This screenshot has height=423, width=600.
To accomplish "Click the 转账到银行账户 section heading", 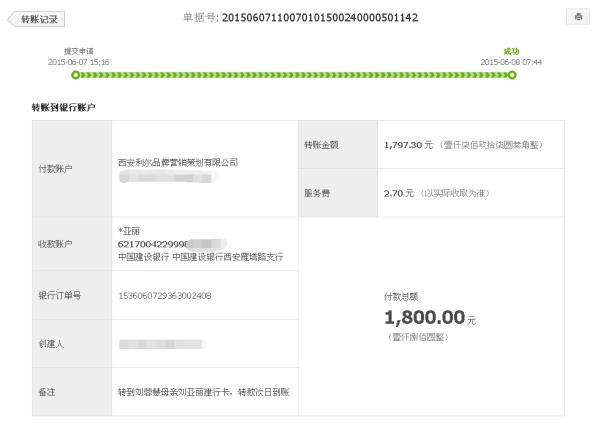I will click(64, 107).
